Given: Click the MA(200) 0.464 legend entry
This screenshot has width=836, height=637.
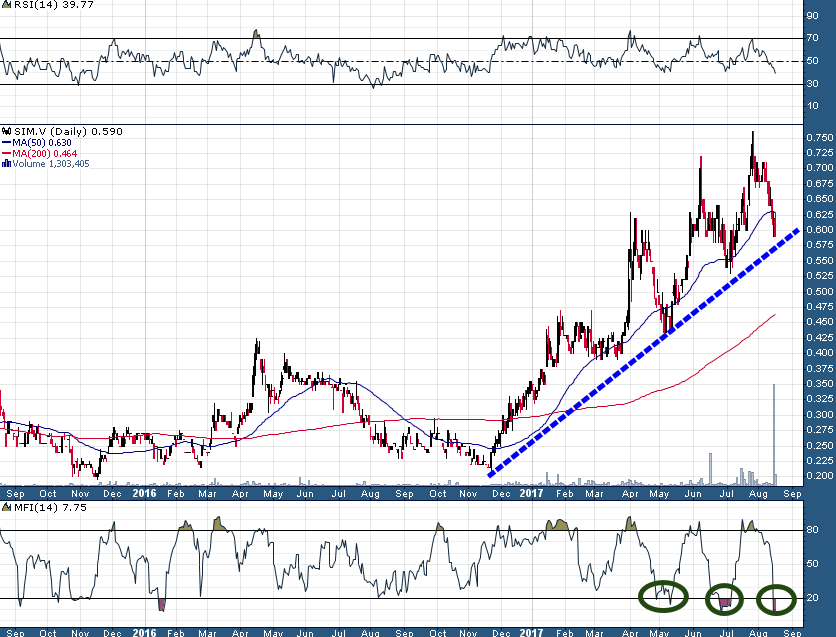Looking at the screenshot, I should 44,154.
